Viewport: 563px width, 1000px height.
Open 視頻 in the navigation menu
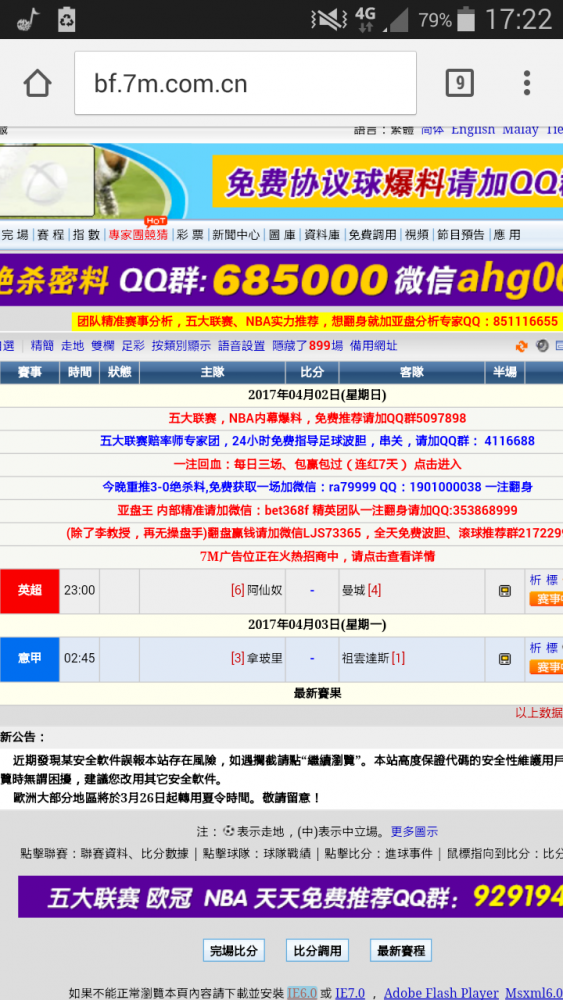click(x=416, y=235)
